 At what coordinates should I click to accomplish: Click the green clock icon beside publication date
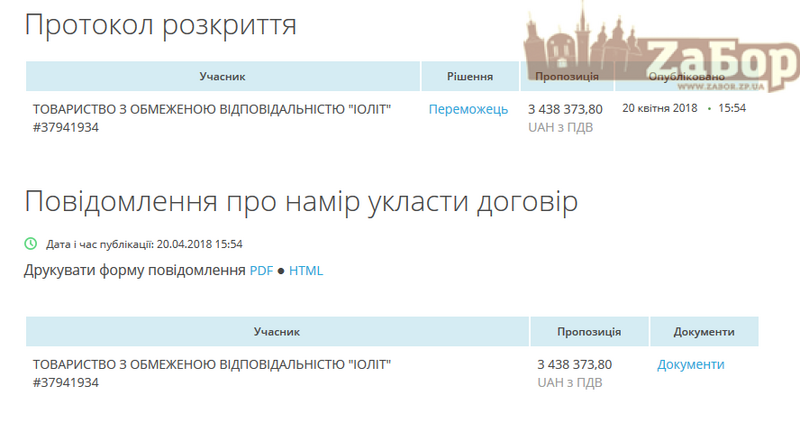coord(30,243)
